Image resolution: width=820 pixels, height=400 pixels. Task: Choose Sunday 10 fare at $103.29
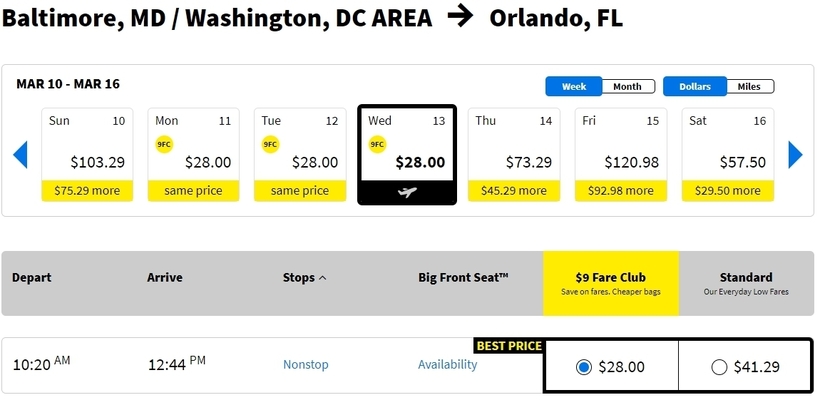[x=87, y=155]
